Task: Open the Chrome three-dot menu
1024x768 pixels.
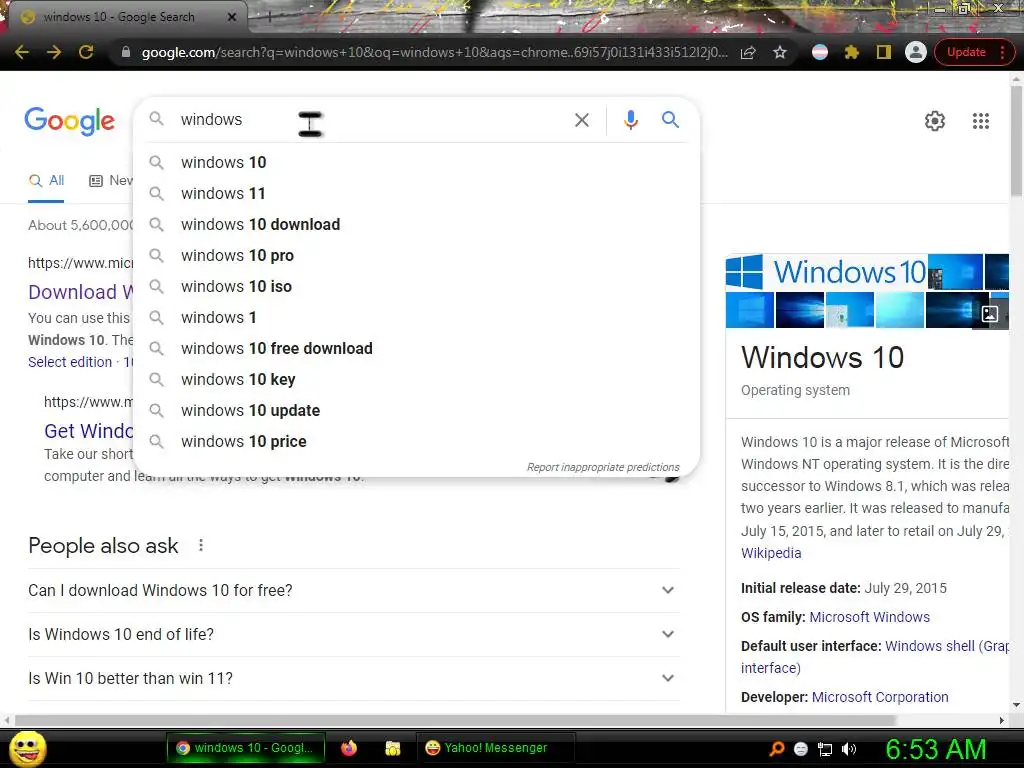Action: point(1002,52)
